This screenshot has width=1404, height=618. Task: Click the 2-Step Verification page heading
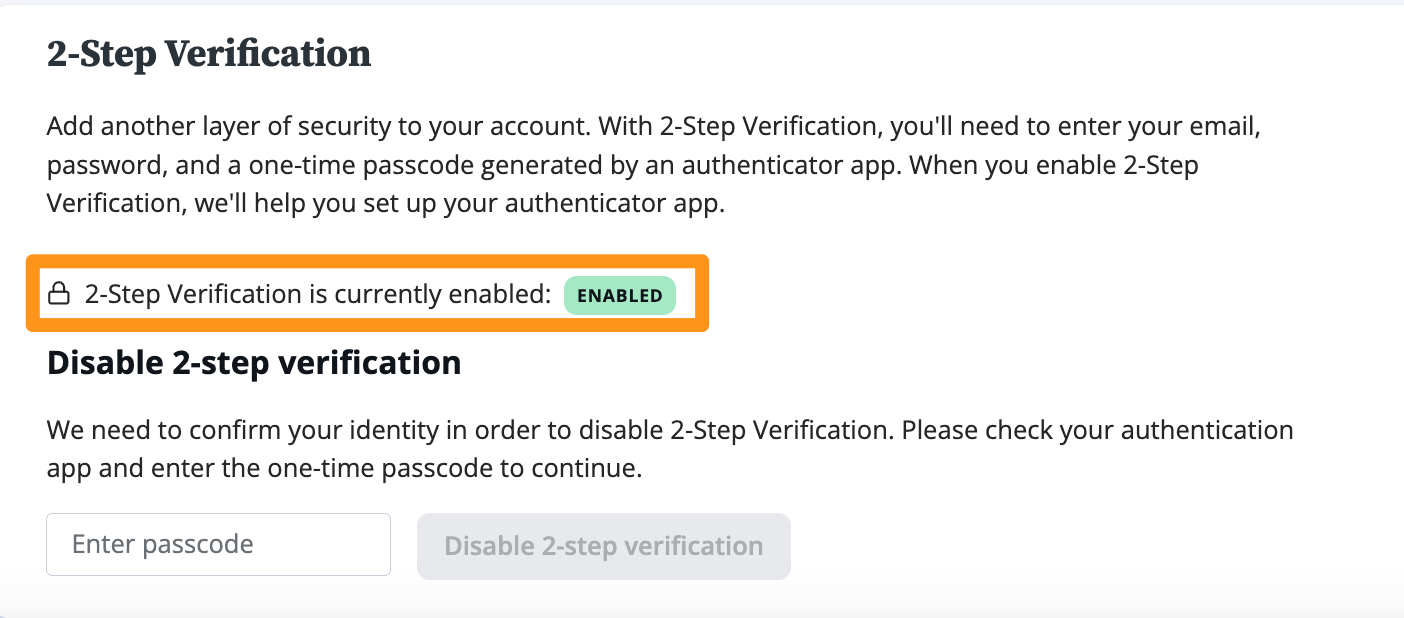(209, 53)
